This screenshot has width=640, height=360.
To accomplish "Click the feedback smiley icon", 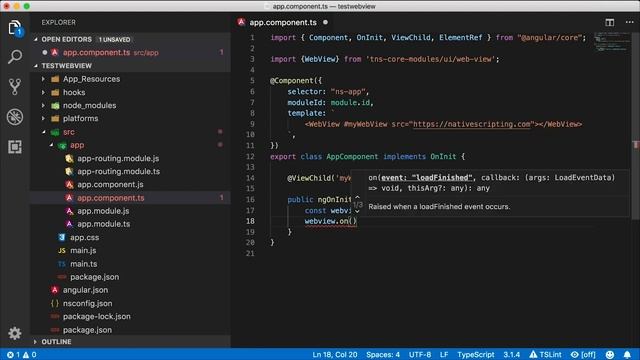I will [x=610, y=355].
